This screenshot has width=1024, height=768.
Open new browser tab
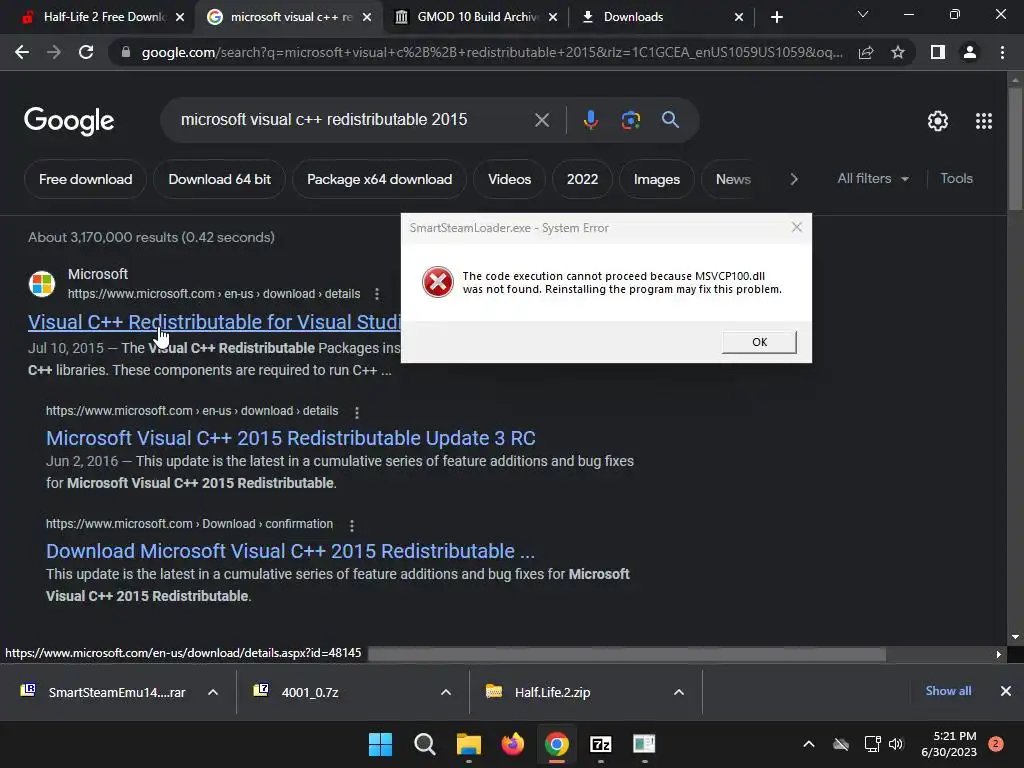(776, 17)
